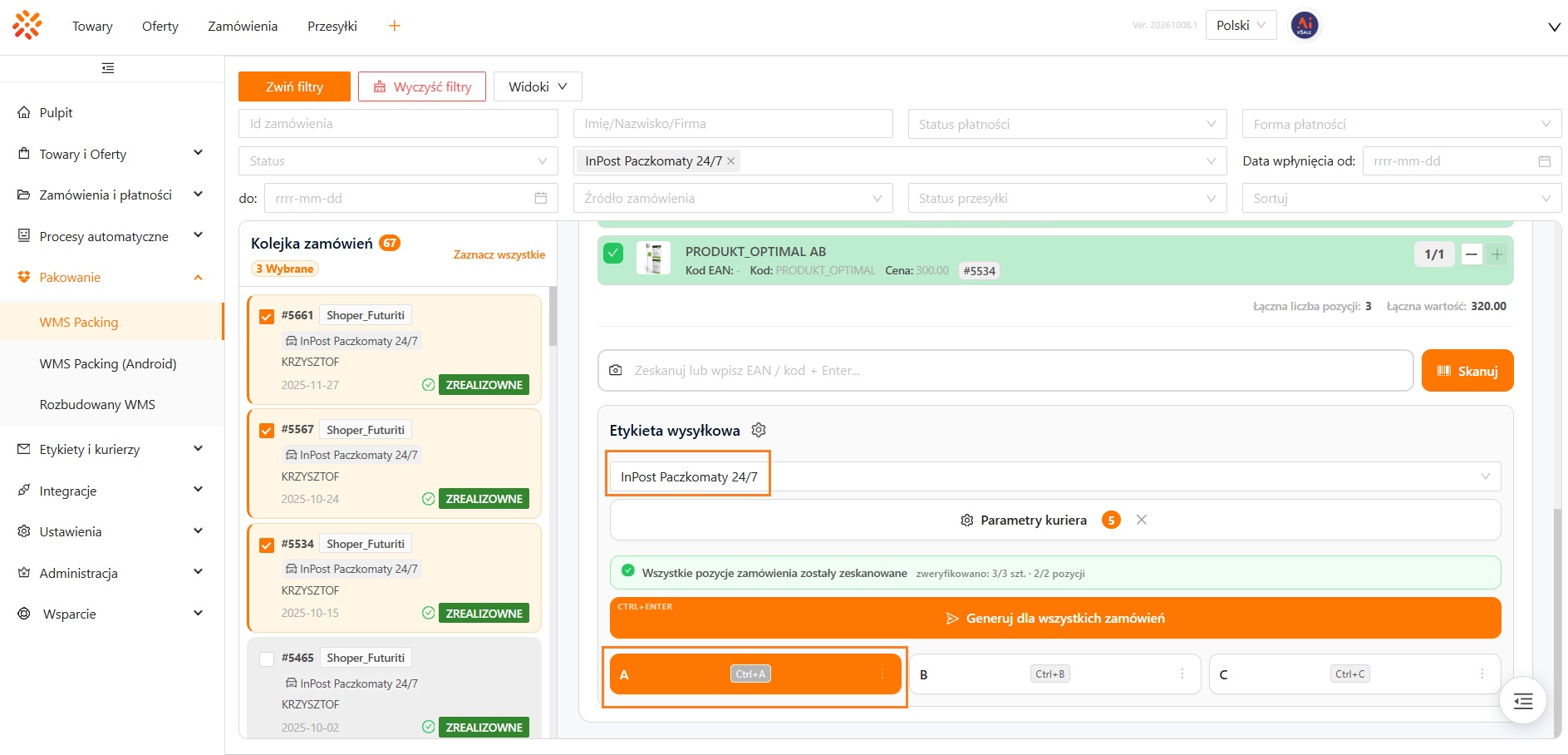Open floating list menu button

tap(1523, 701)
